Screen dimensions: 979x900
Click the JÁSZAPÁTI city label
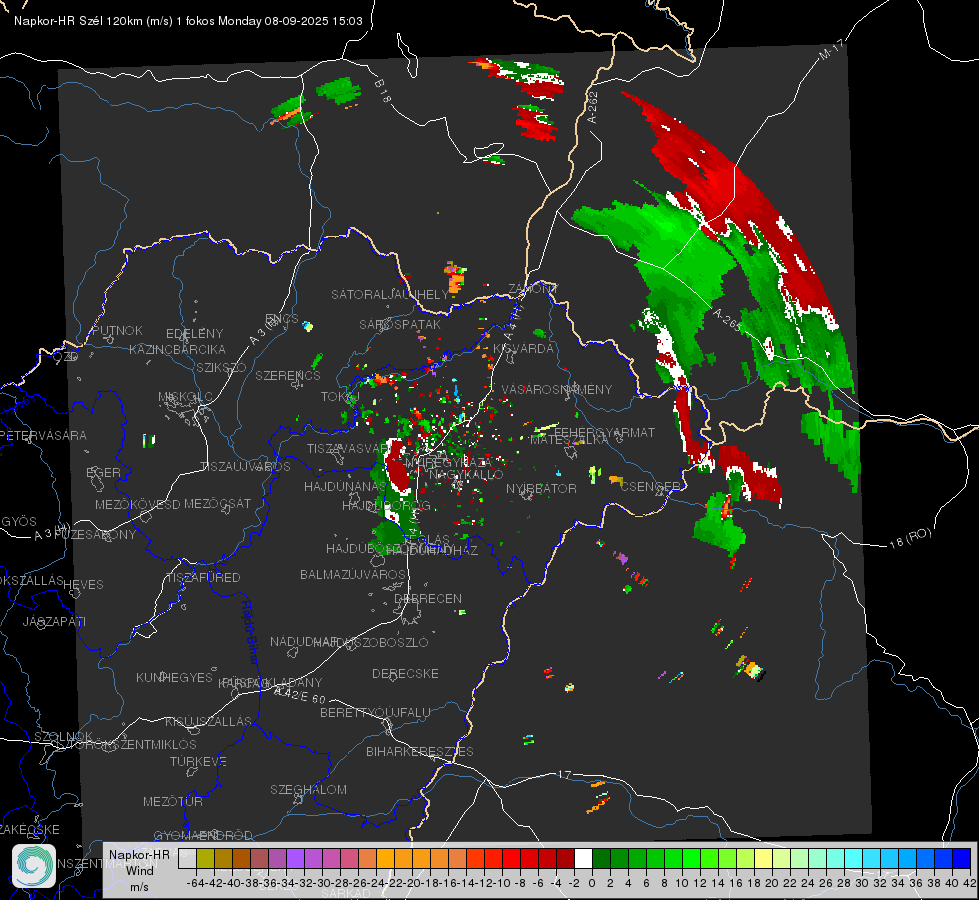(x=54, y=621)
